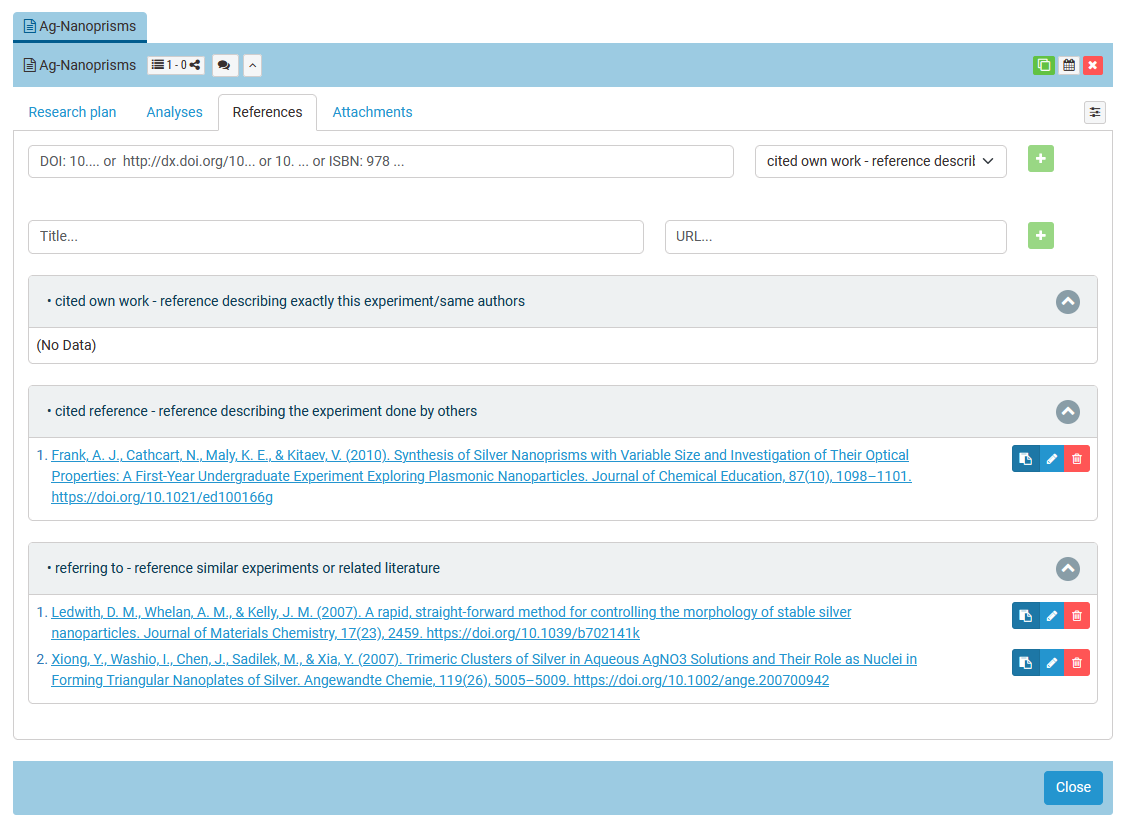Toggle the header collapse caret button
This screenshot has height=838, width=1127.
(253, 66)
